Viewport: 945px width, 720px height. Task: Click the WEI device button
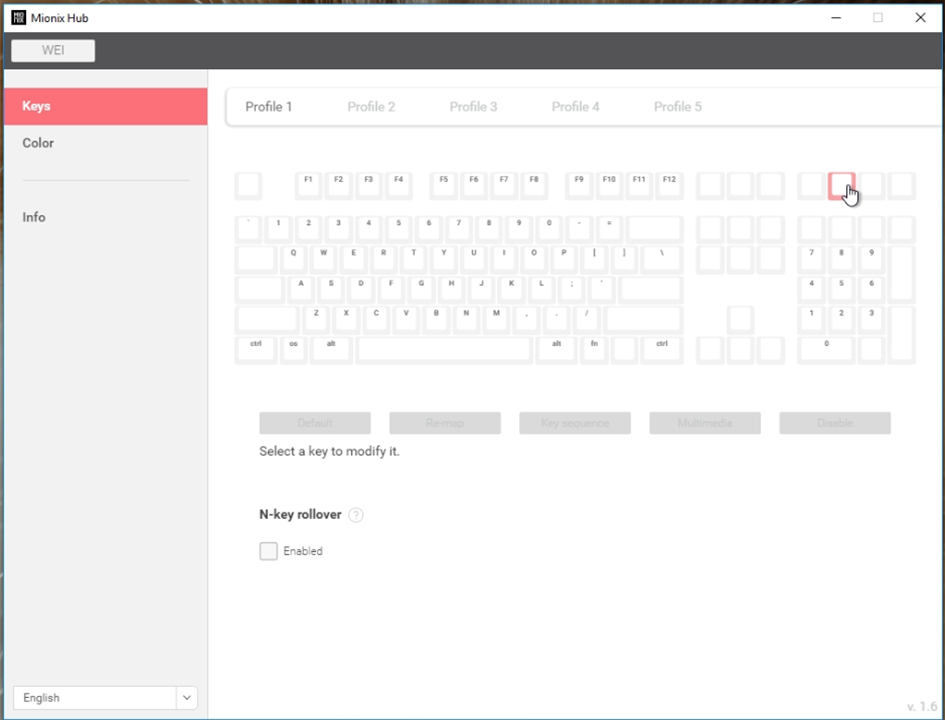pos(53,51)
